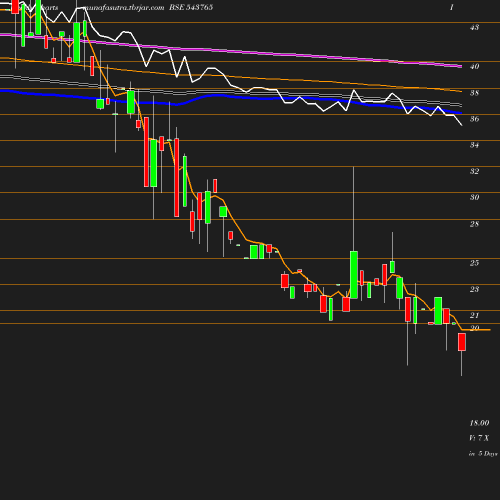Click the 23 price axis label

474,289
